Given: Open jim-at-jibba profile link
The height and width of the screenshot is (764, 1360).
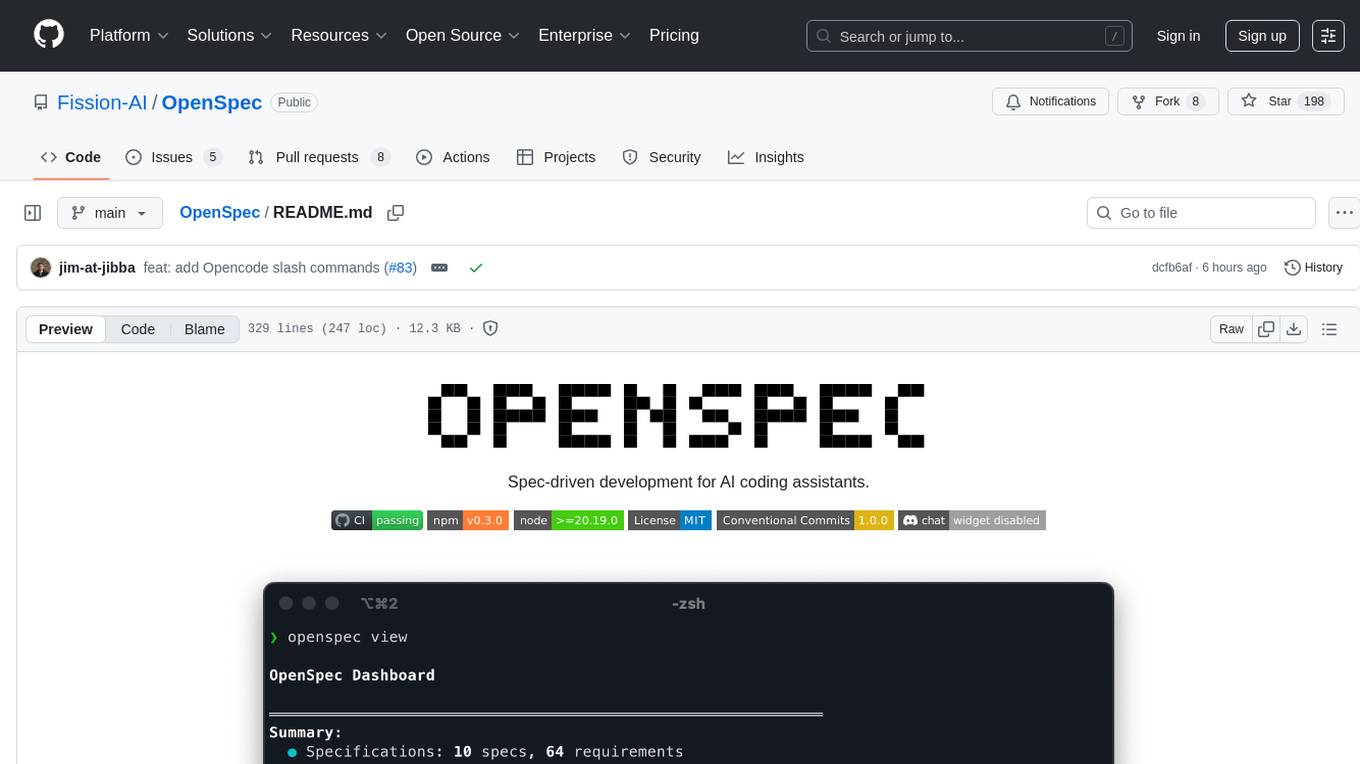Looking at the screenshot, I should (97, 268).
